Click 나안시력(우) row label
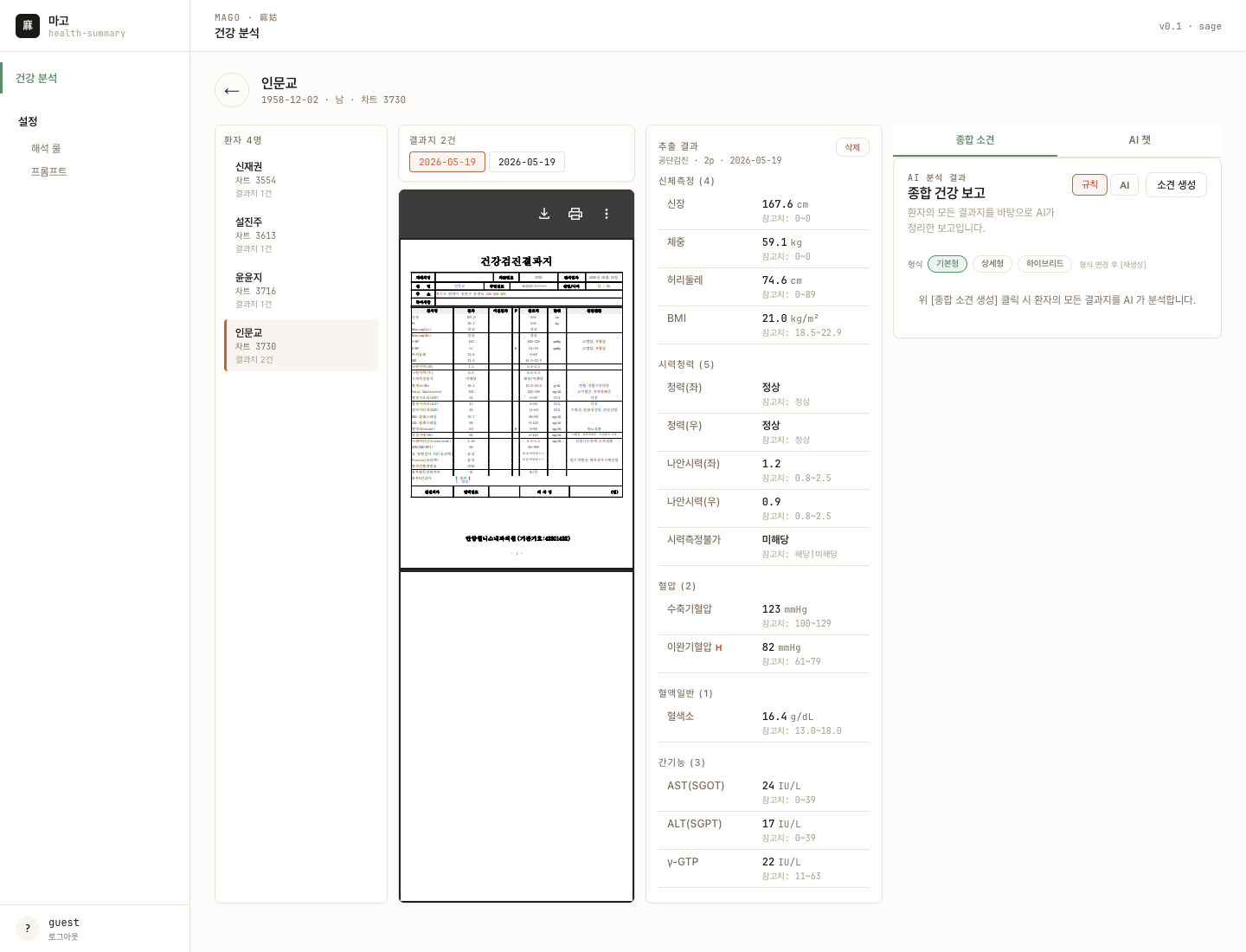Image resolution: width=1246 pixels, height=952 pixels. [693, 502]
